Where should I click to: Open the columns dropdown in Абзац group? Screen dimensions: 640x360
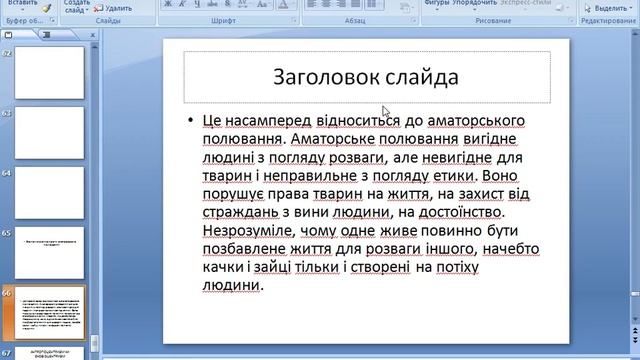373,4
